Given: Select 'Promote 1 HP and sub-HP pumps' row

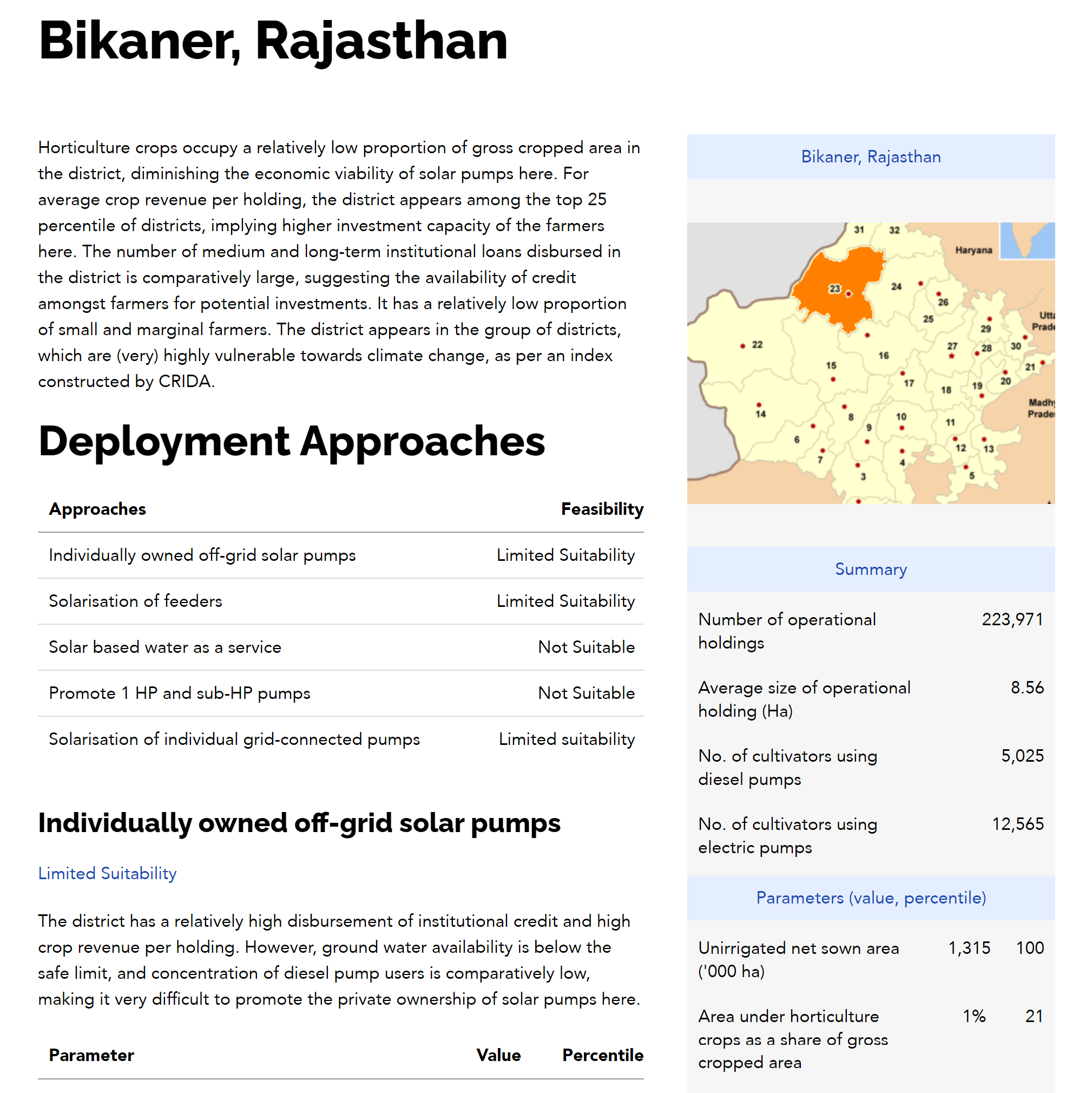Looking at the screenshot, I should click(340, 693).
